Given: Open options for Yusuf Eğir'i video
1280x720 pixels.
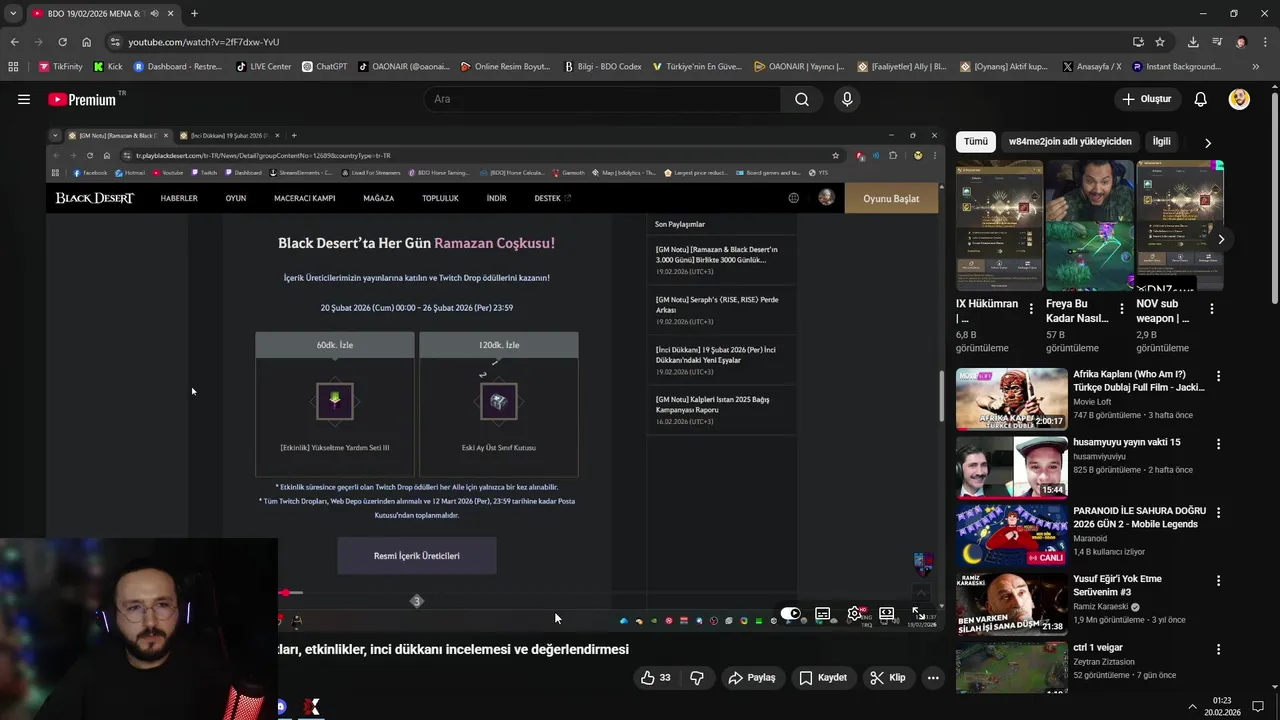Looking at the screenshot, I should [1218, 580].
